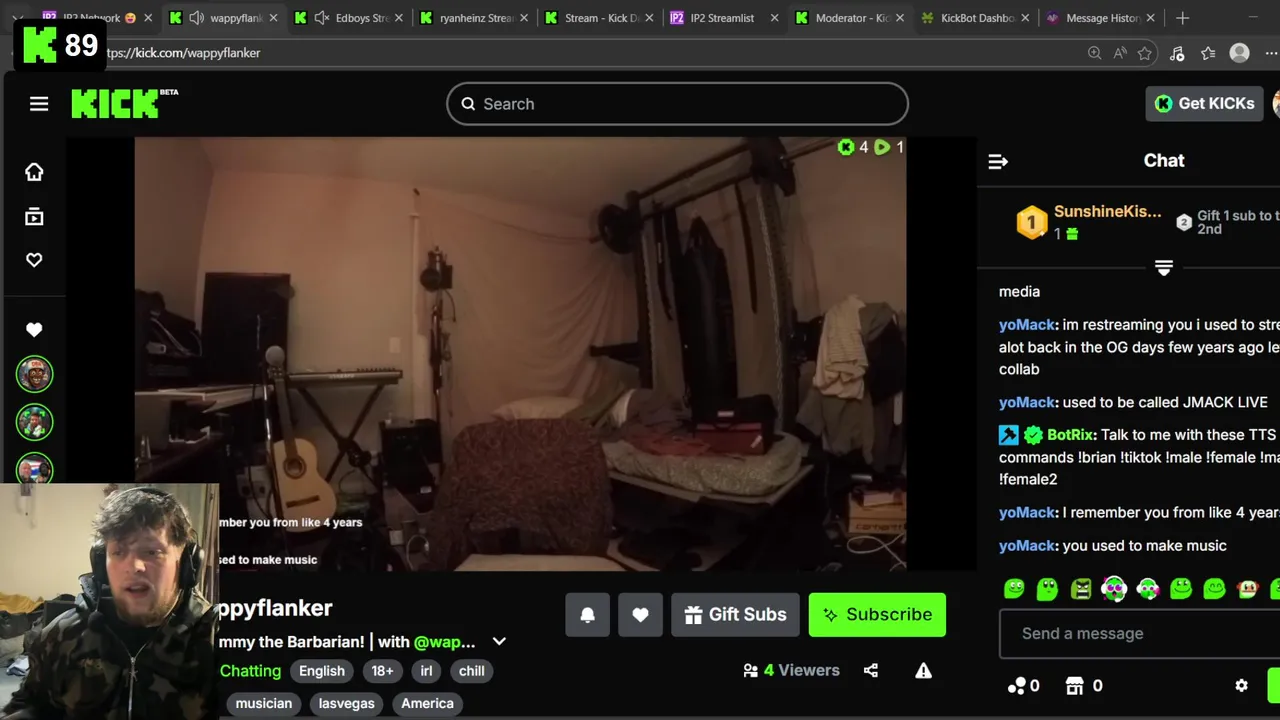Insert the orange-haired glasses emote
Viewport: 1280px width, 720px height.
pos(1247,589)
